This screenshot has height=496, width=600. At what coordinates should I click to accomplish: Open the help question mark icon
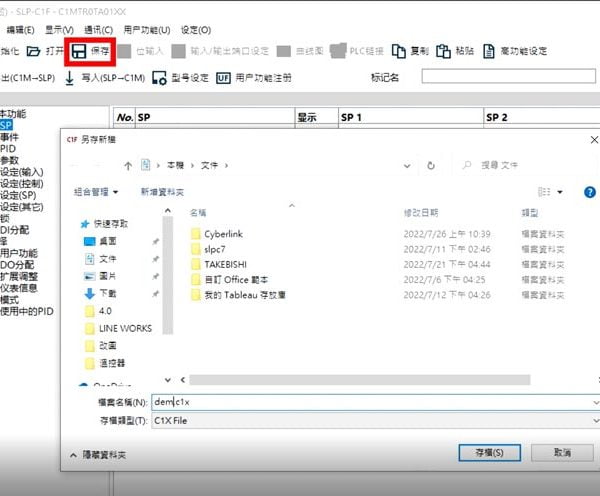pos(589,191)
